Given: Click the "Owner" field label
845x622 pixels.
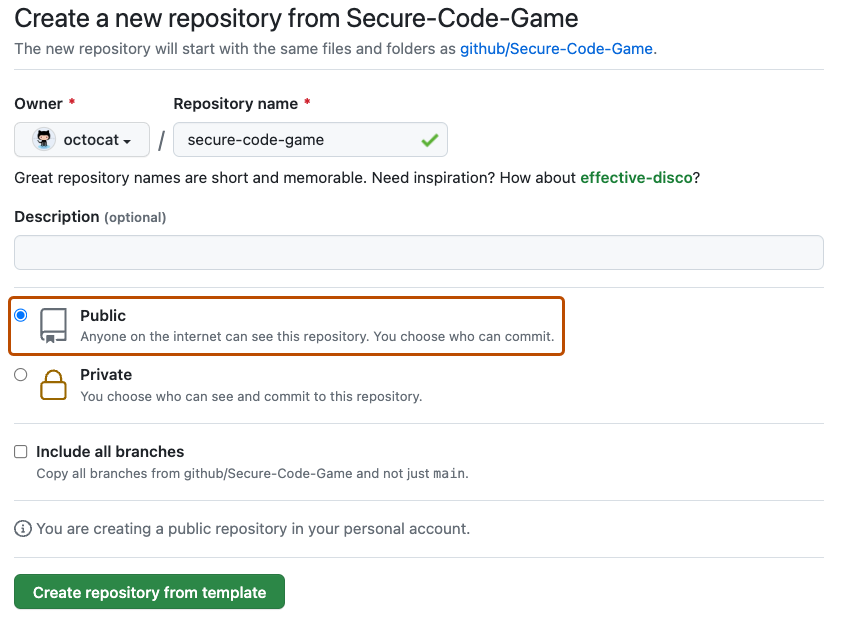Looking at the screenshot, I should 39,104.
